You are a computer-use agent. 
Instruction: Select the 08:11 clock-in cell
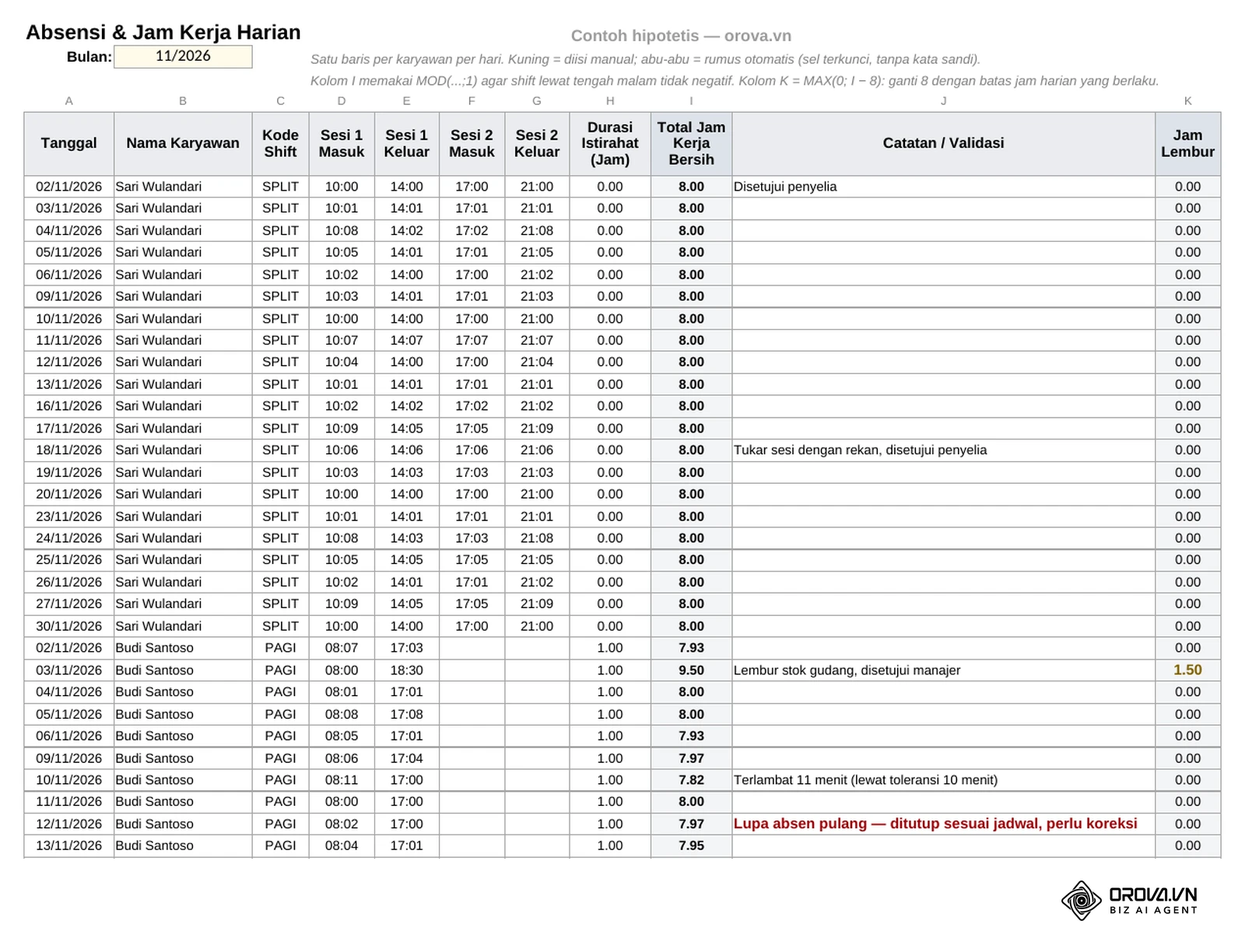342,780
